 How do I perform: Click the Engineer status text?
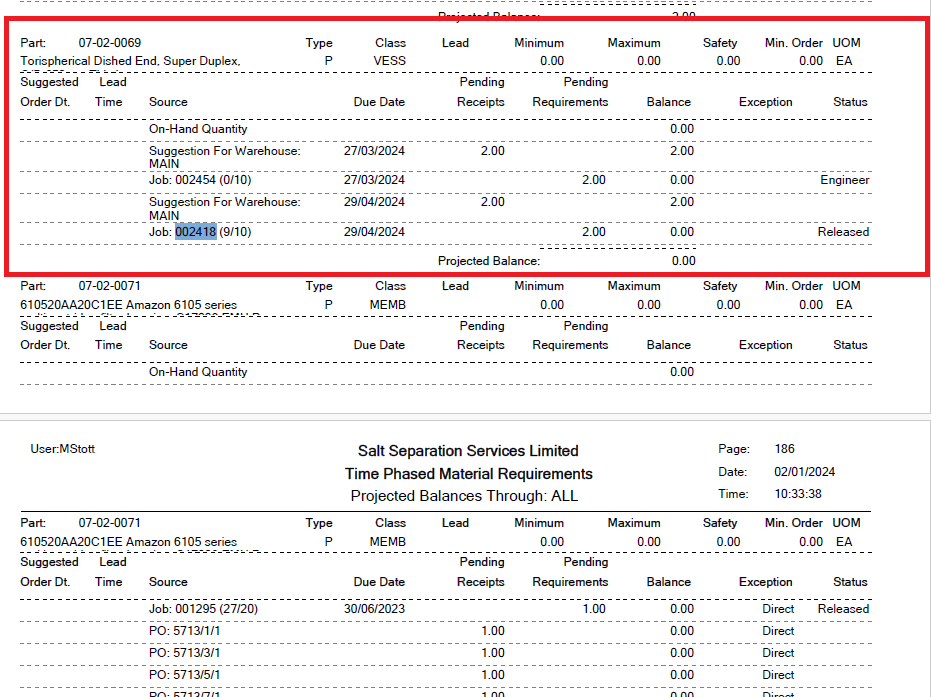844,180
